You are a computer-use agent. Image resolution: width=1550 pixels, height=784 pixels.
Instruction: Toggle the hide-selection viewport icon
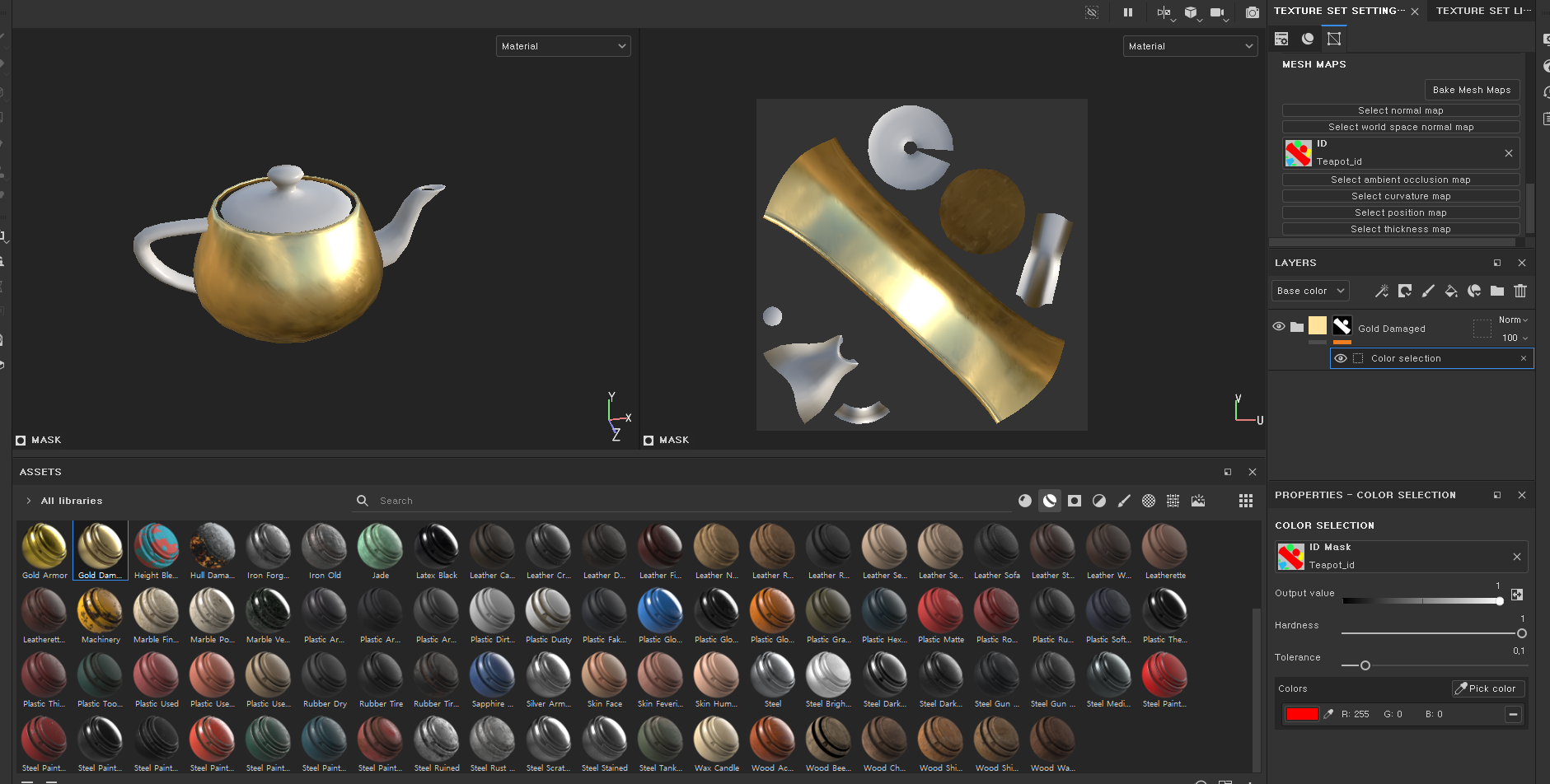tap(1092, 12)
